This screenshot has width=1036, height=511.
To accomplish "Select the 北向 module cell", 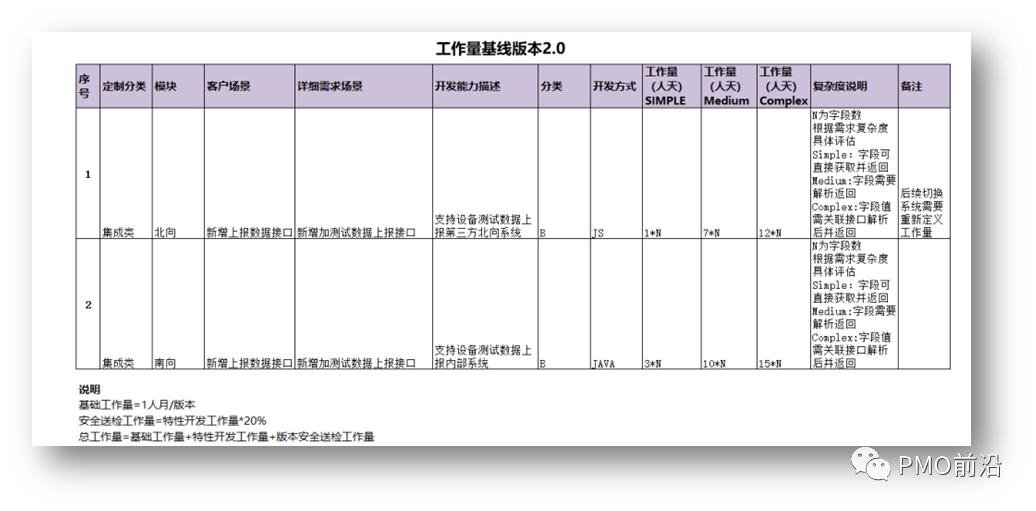I will [x=178, y=174].
